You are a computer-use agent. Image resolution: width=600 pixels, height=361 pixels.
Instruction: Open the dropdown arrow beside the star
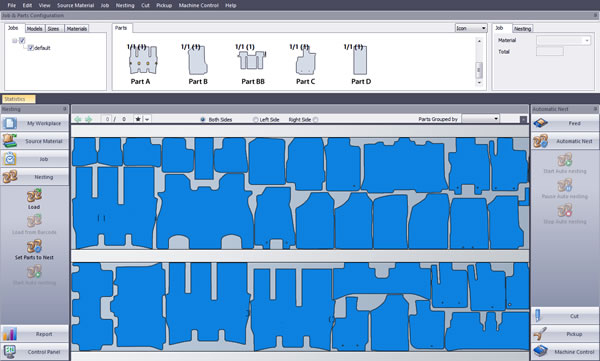click(x=147, y=119)
